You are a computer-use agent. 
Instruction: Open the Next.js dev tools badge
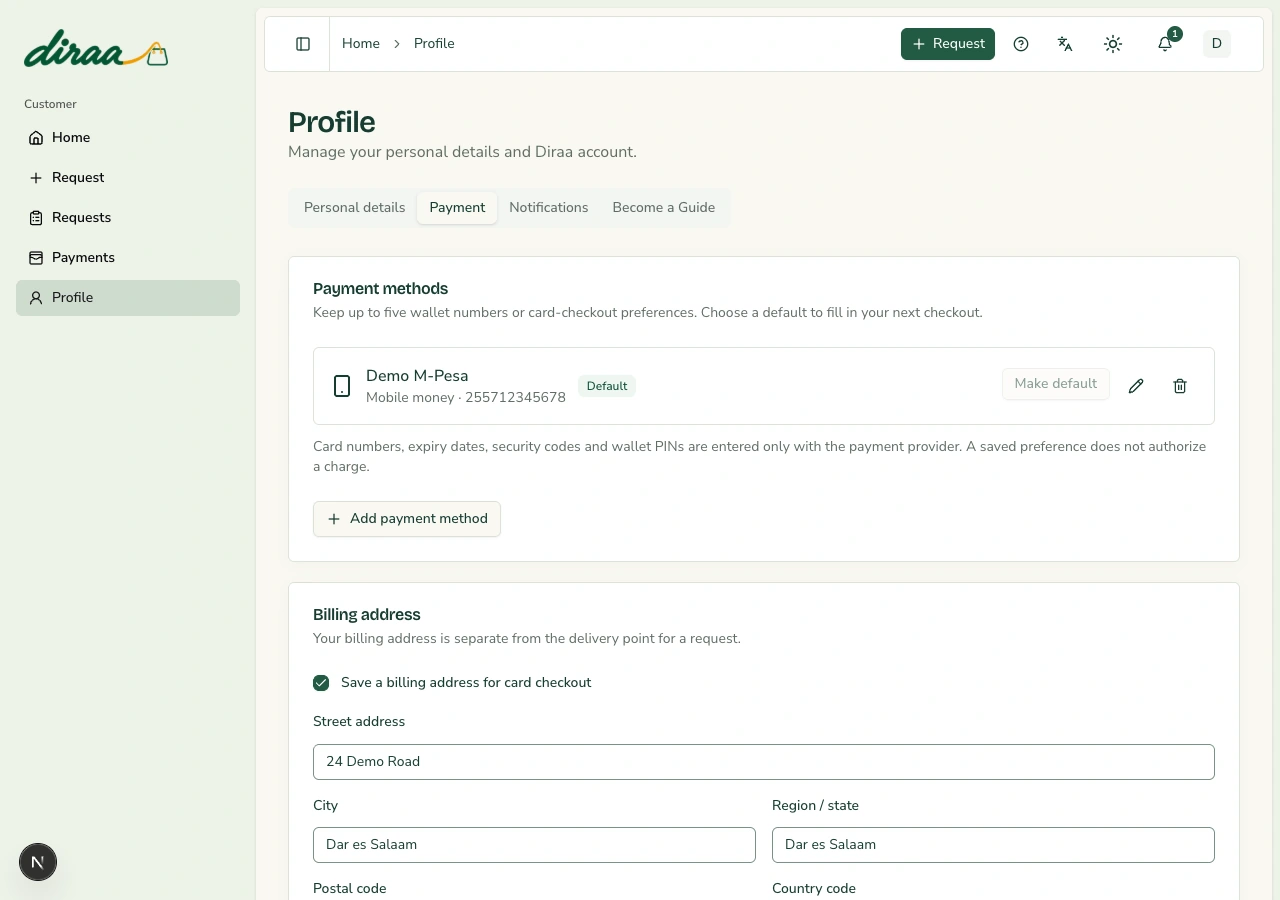38,862
